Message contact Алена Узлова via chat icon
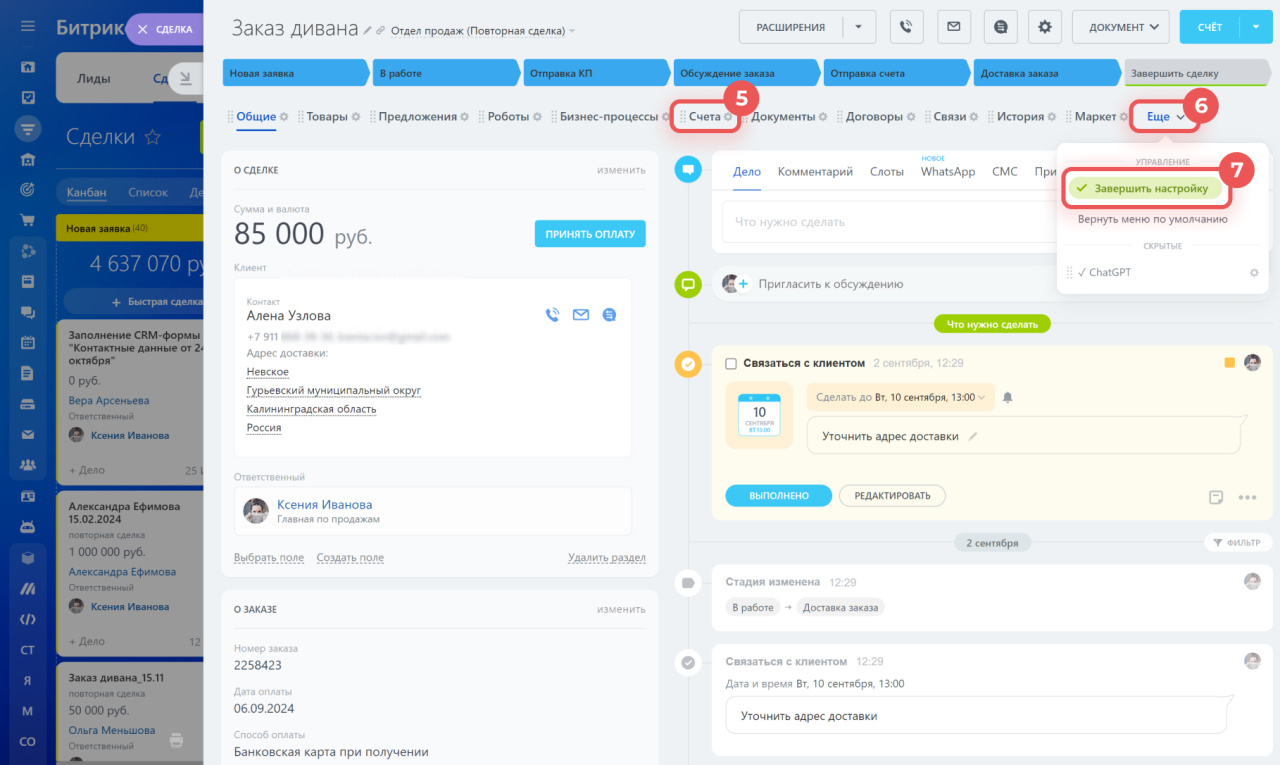 point(609,315)
